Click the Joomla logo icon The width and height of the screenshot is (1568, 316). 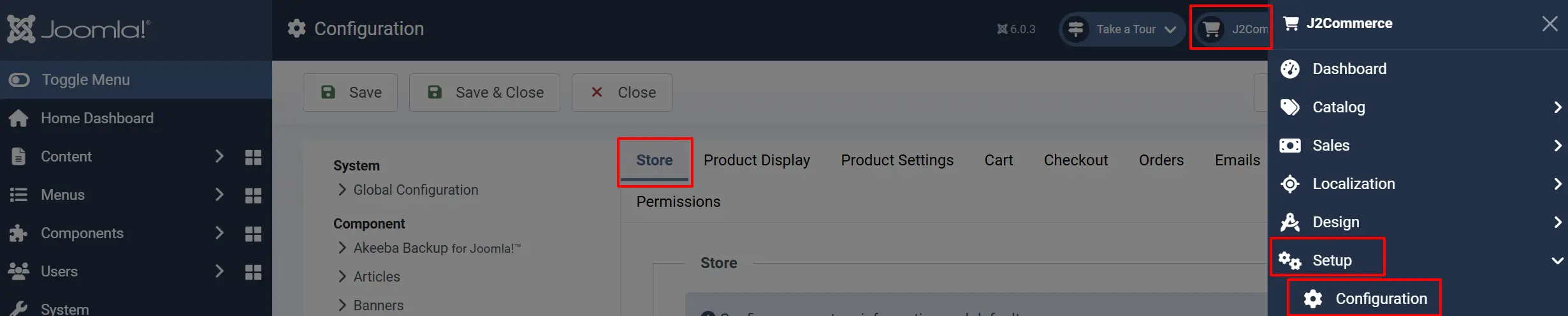[21, 29]
